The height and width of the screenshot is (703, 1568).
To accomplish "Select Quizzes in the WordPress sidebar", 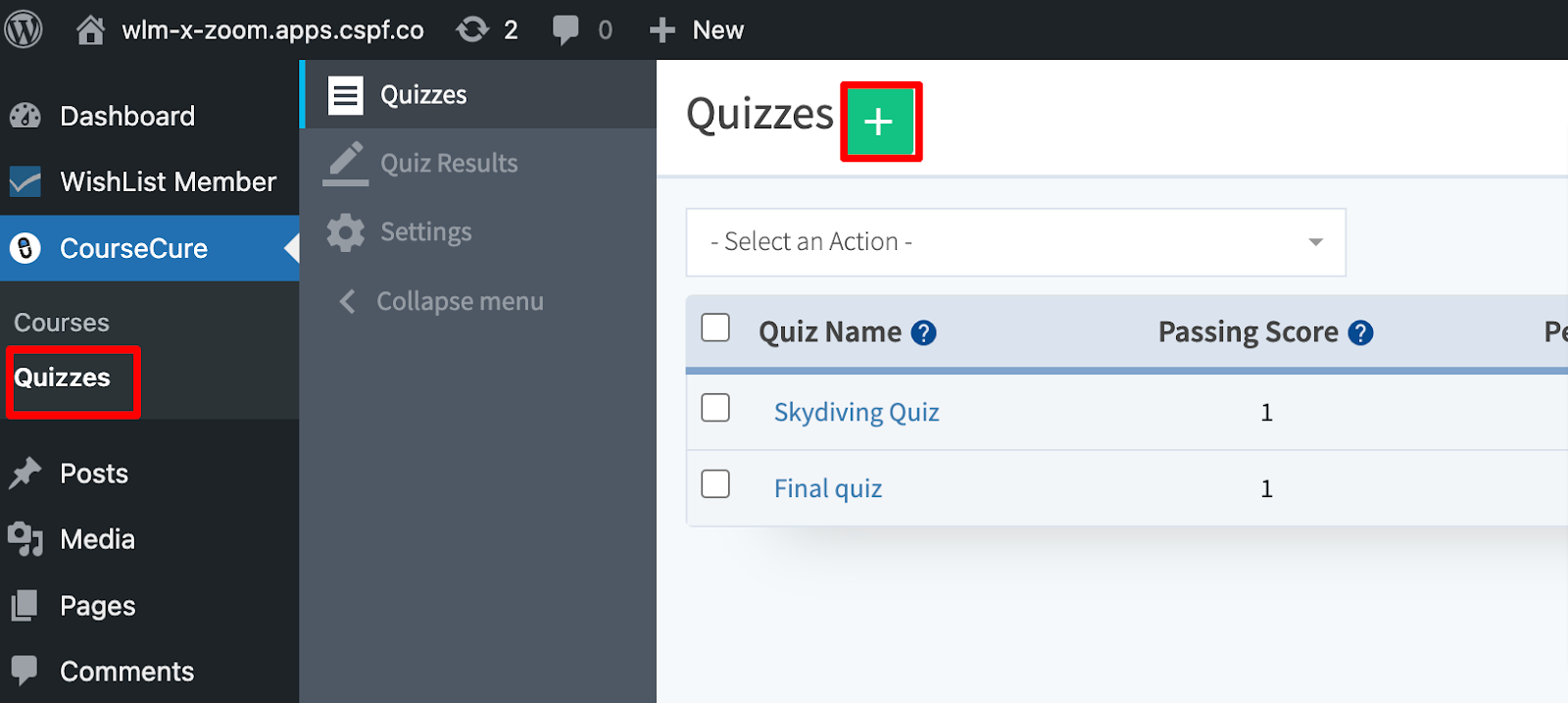I will [x=62, y=377].
